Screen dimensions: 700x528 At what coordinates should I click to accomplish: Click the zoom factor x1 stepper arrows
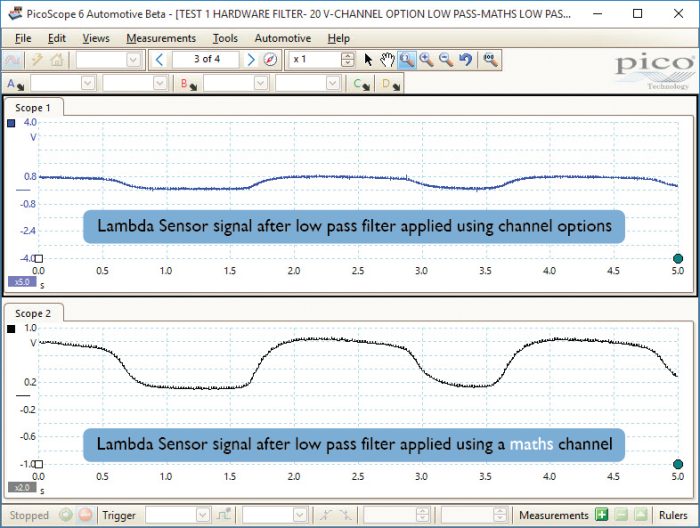click(347, 59)
